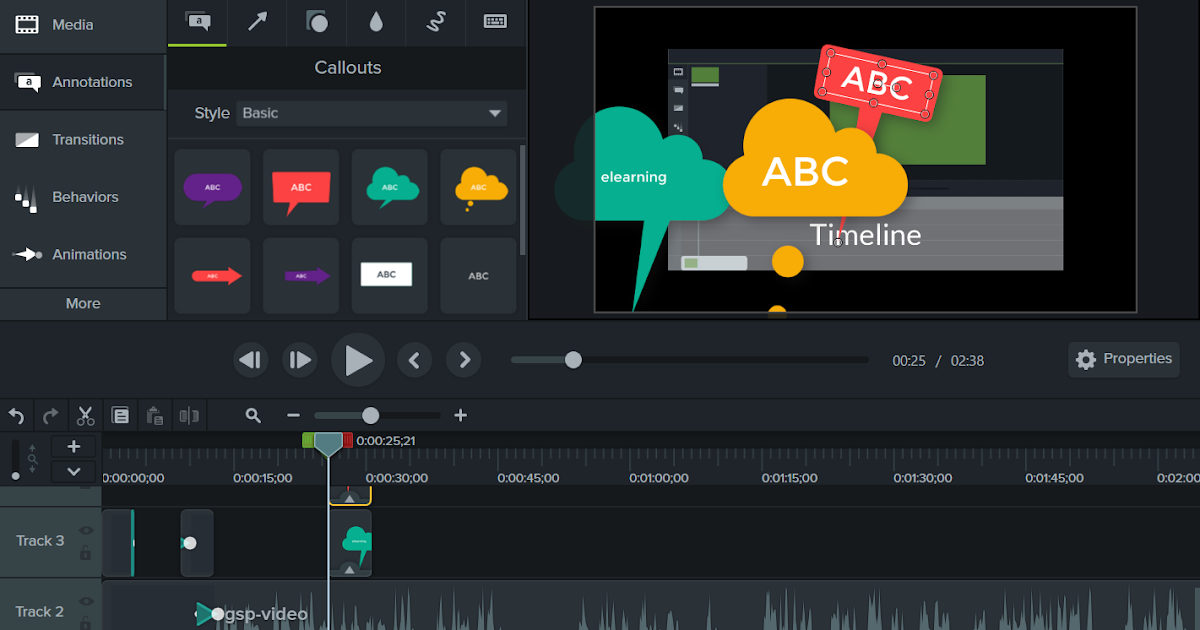The height and width of the screenshot is (630, 1200).
Task: Open the Transitions panel
Action: (x=83, y=140)
